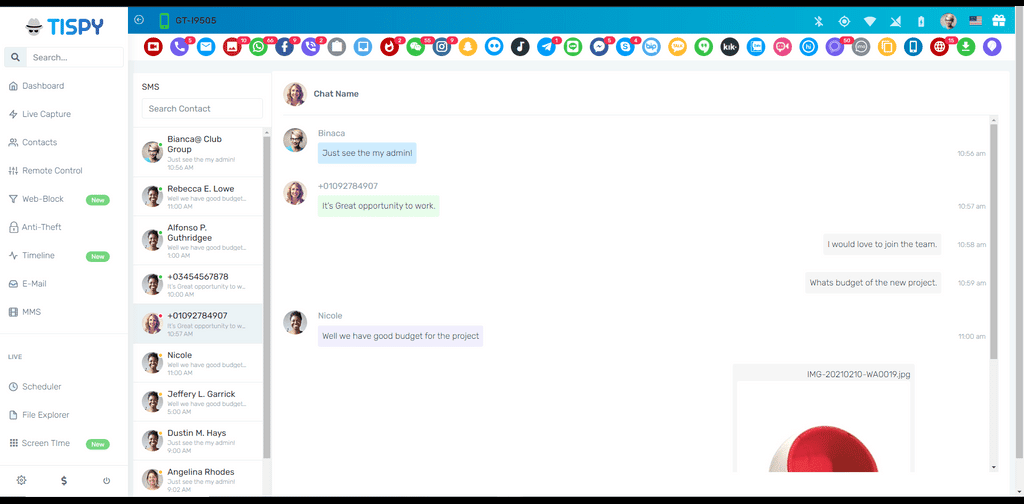Click the power logout button
The height and width of the screenshot is (504, 1024).
coord(106,480)
